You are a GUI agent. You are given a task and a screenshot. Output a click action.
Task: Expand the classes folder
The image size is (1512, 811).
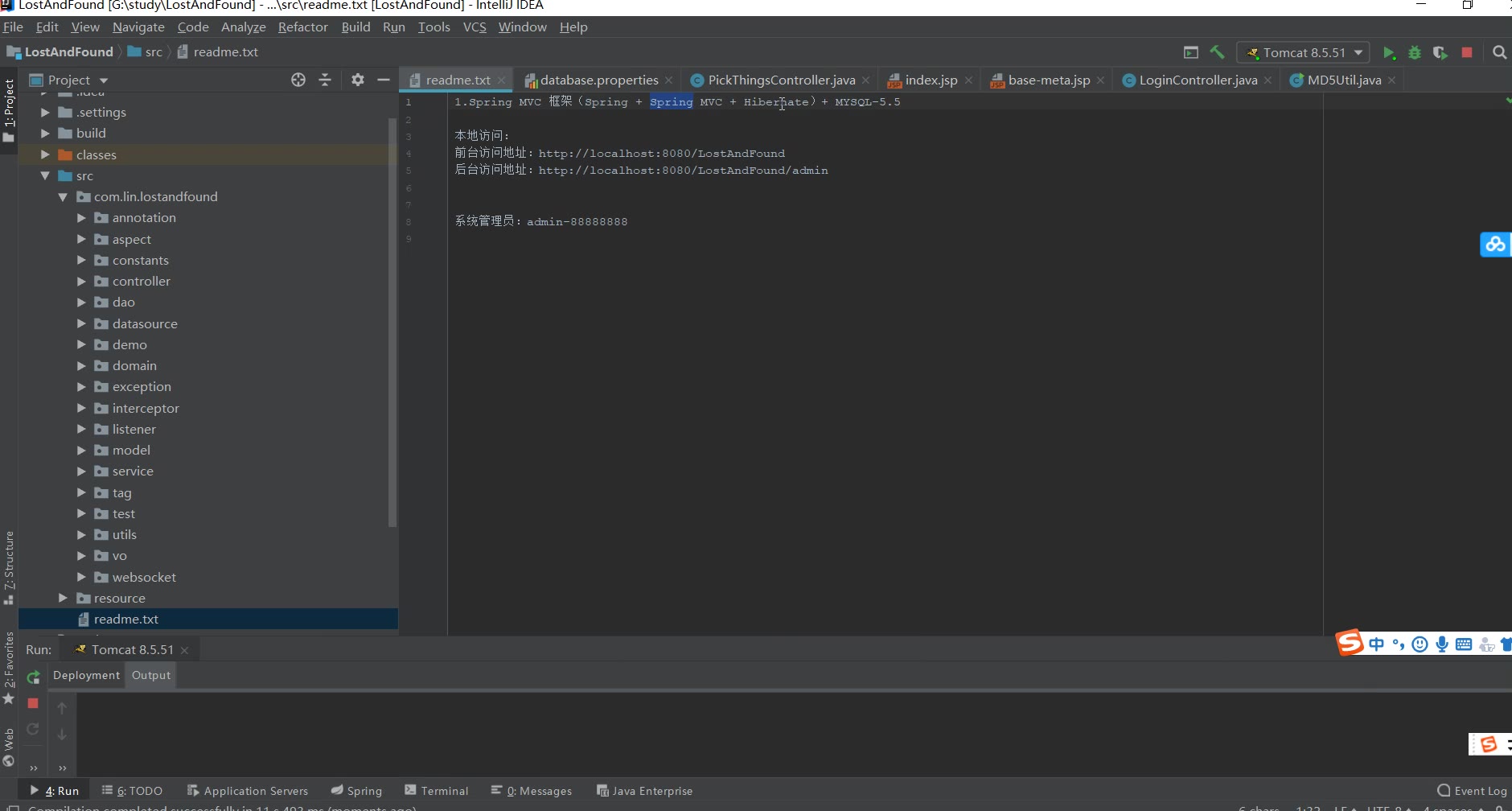pyautogui.click(x=45, y=154)
